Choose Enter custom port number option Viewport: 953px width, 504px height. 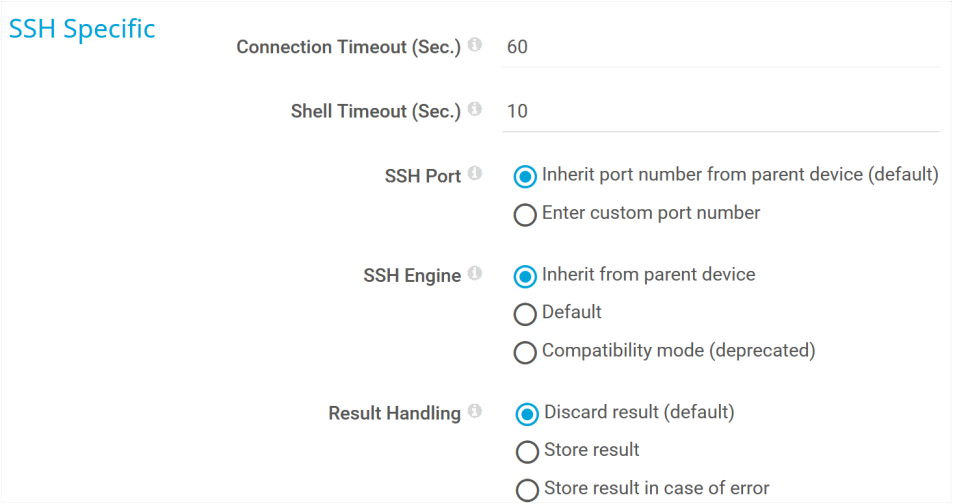[x=525, y=215]
